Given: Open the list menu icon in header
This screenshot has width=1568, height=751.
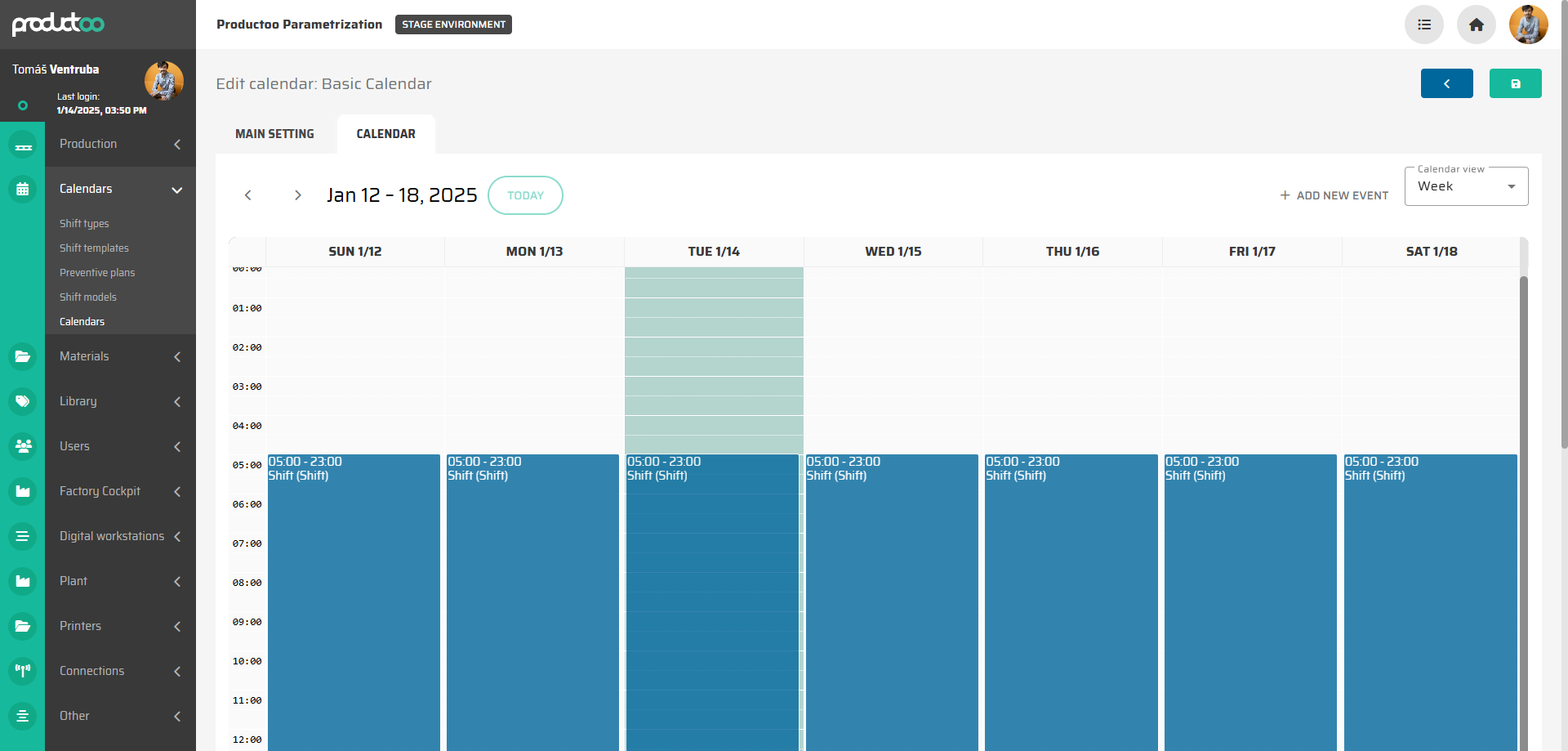Looking at the screenshot, I should point(1423,25).
